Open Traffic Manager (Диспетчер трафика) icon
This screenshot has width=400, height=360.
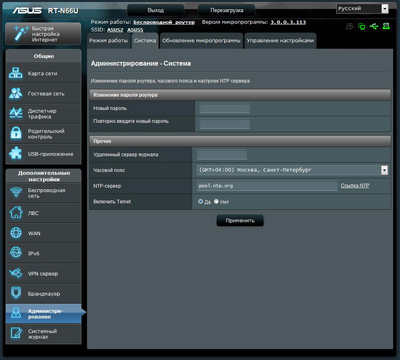point(16,113)
